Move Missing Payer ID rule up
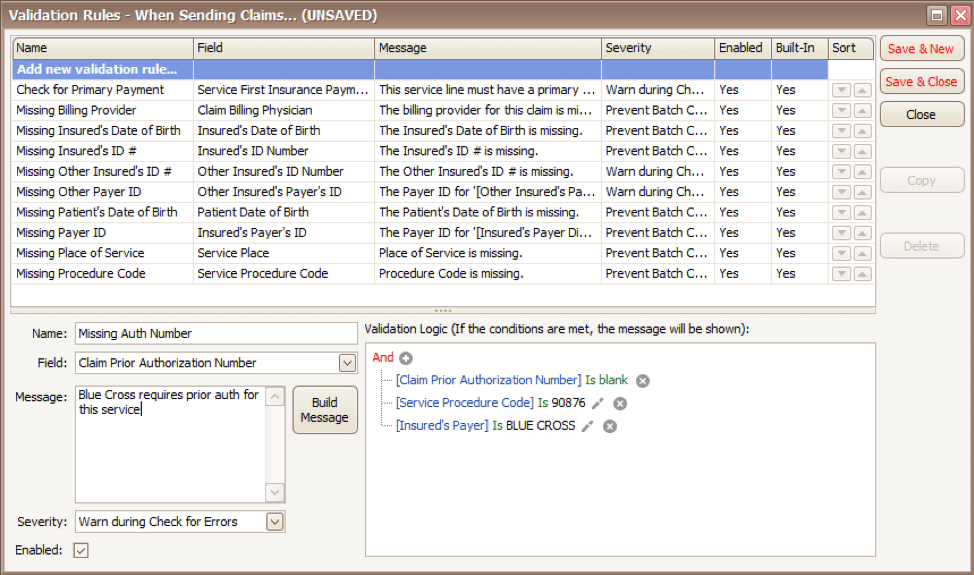The height and width of the screenshot is (575, 974). (x=862, y=233)
